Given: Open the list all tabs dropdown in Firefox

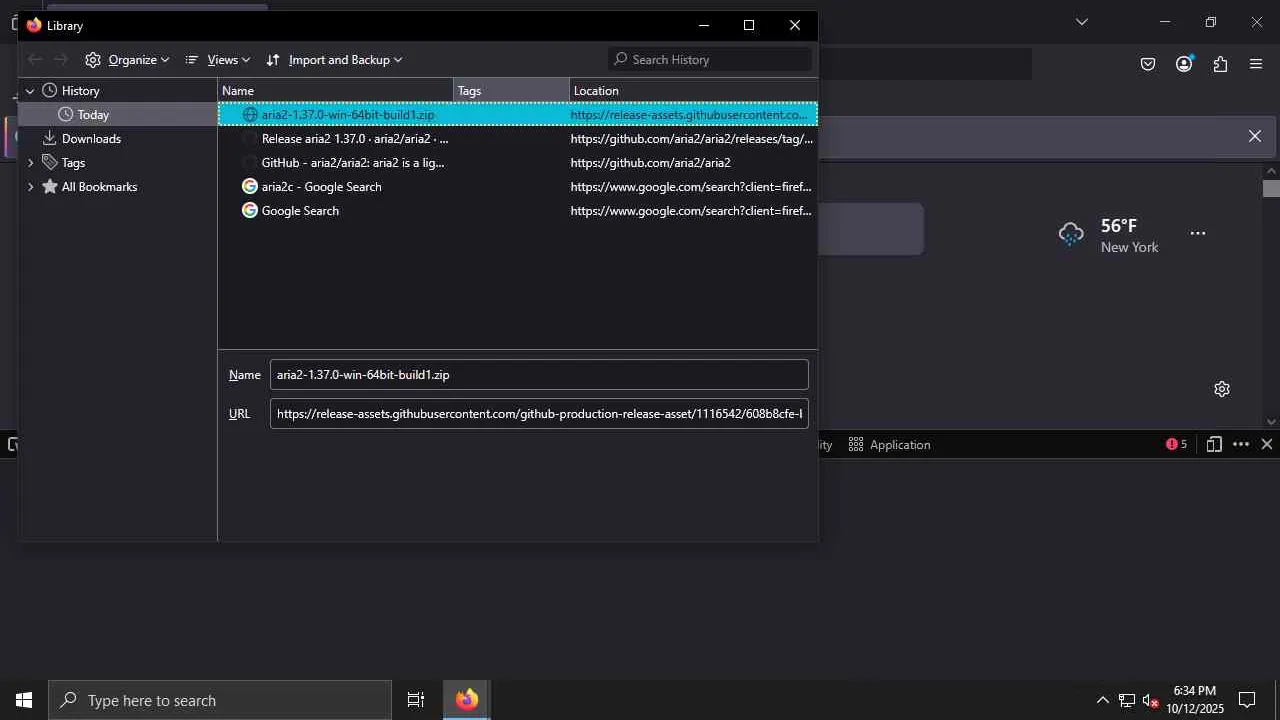Looking at the screenshot, I should pos(1081,22).
